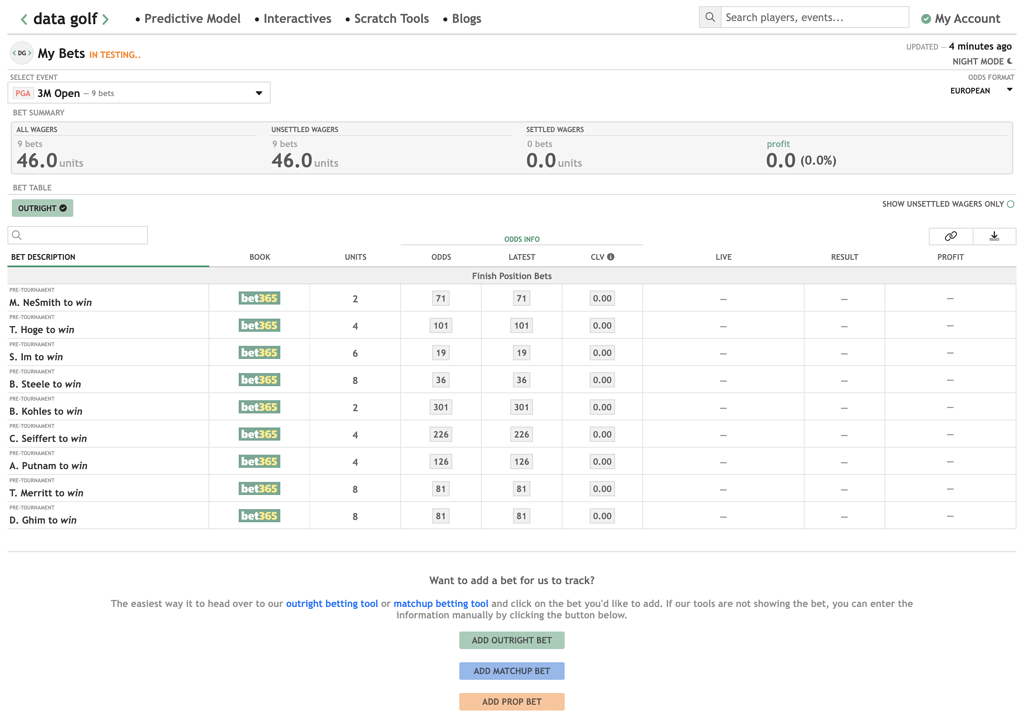This screenshot has width=1024, height=724.
Task: Click the magnifier icon in the player search bar
Action: click(x=710, y=17)
